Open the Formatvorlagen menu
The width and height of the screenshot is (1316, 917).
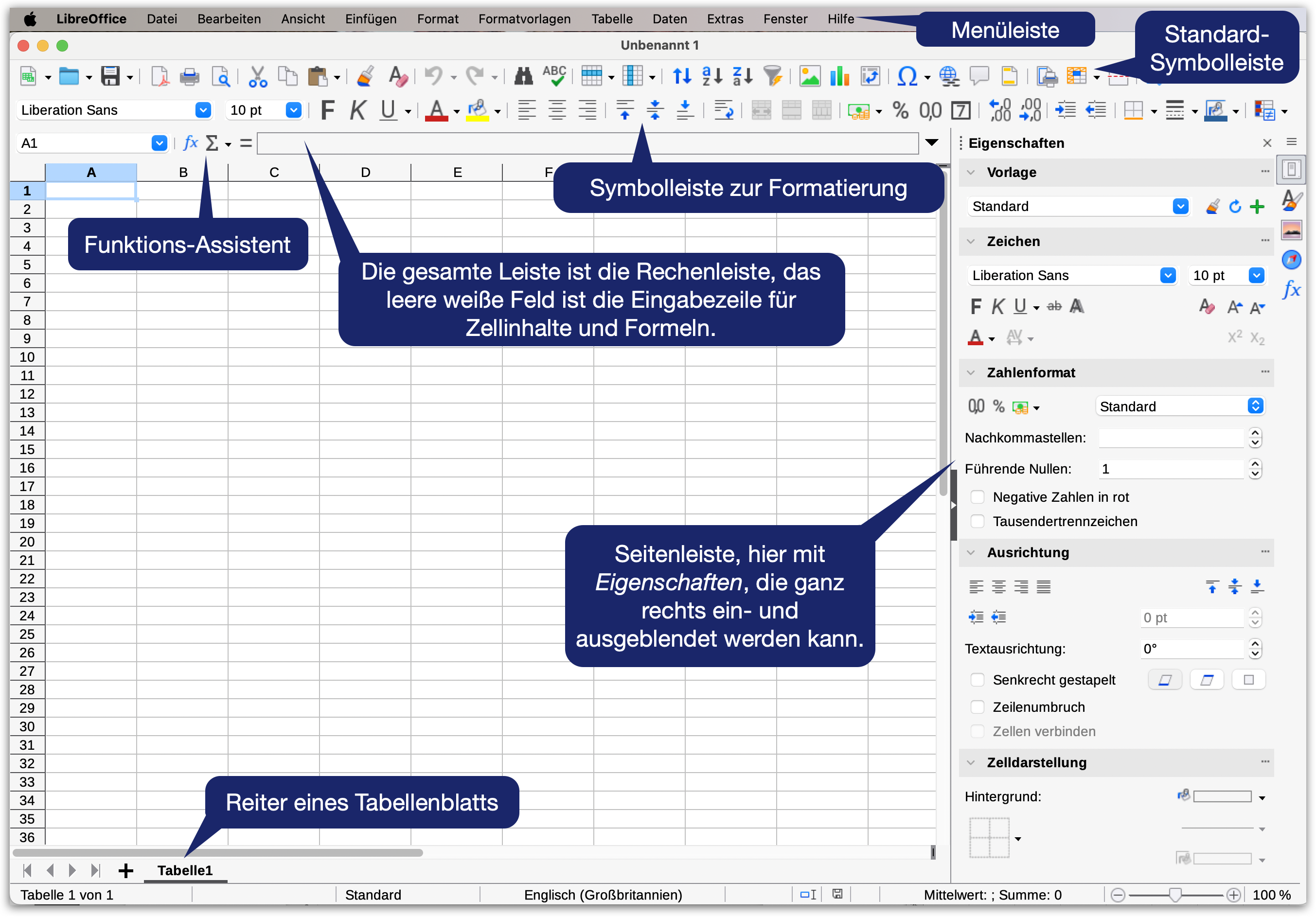[x=524, y=19]
